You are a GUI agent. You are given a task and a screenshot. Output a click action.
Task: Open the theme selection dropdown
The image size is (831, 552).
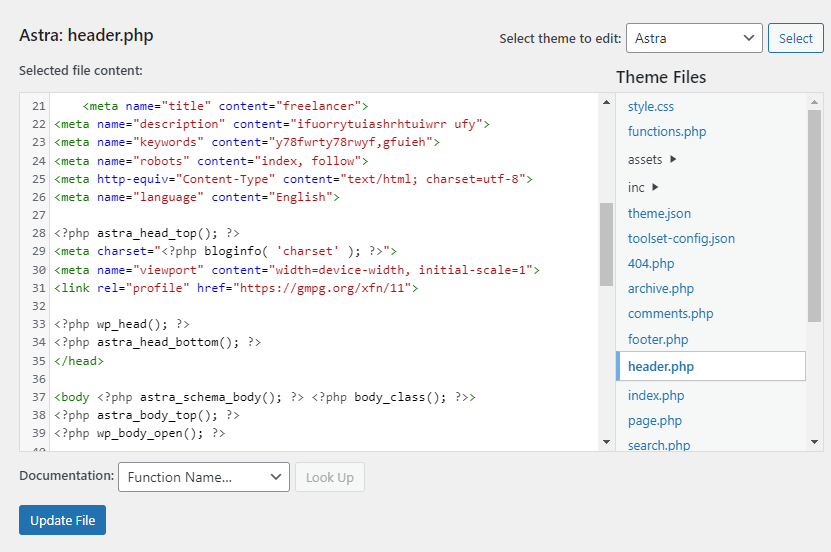(694, 38)
